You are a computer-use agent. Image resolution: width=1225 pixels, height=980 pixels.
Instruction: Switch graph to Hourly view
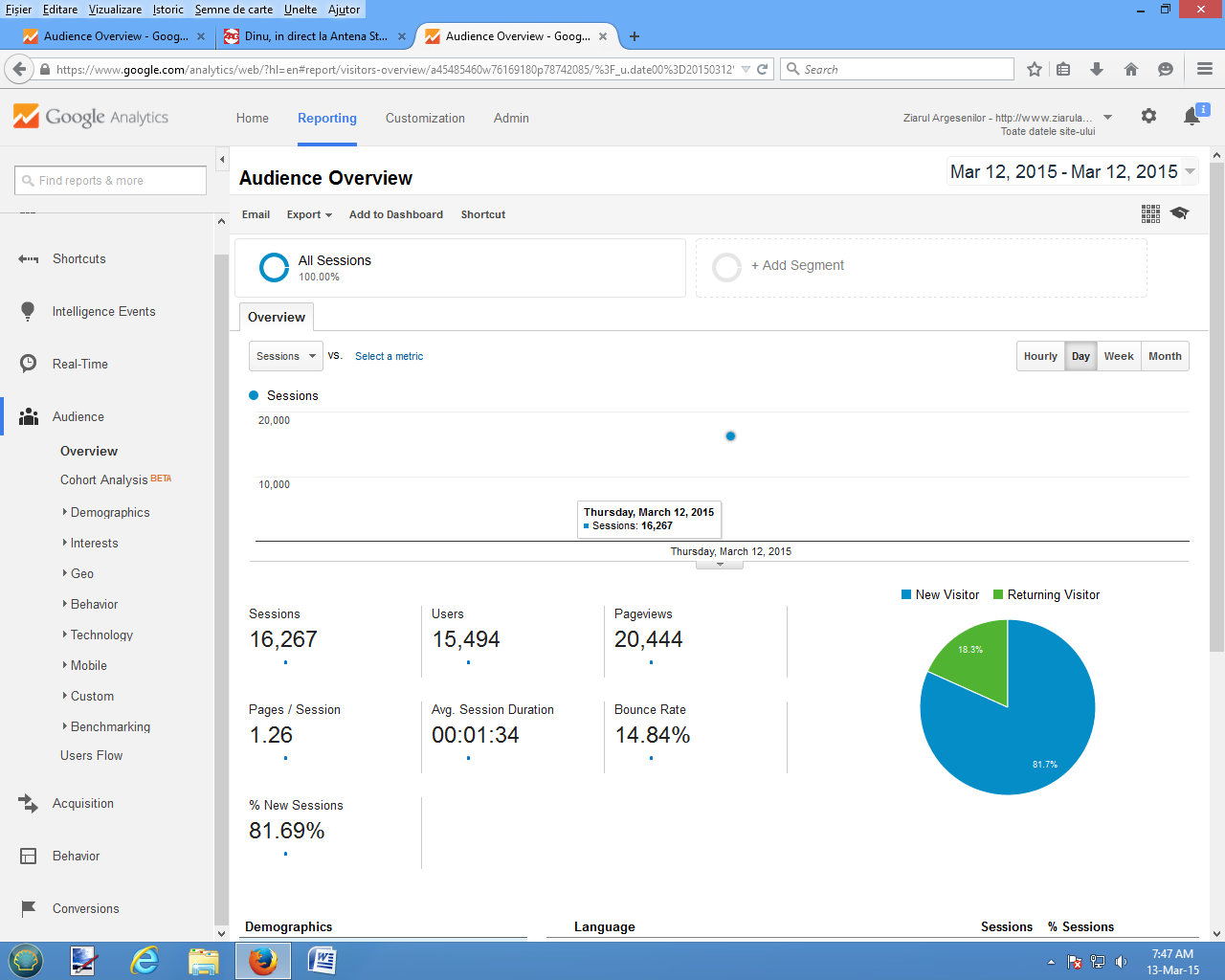1040,356
